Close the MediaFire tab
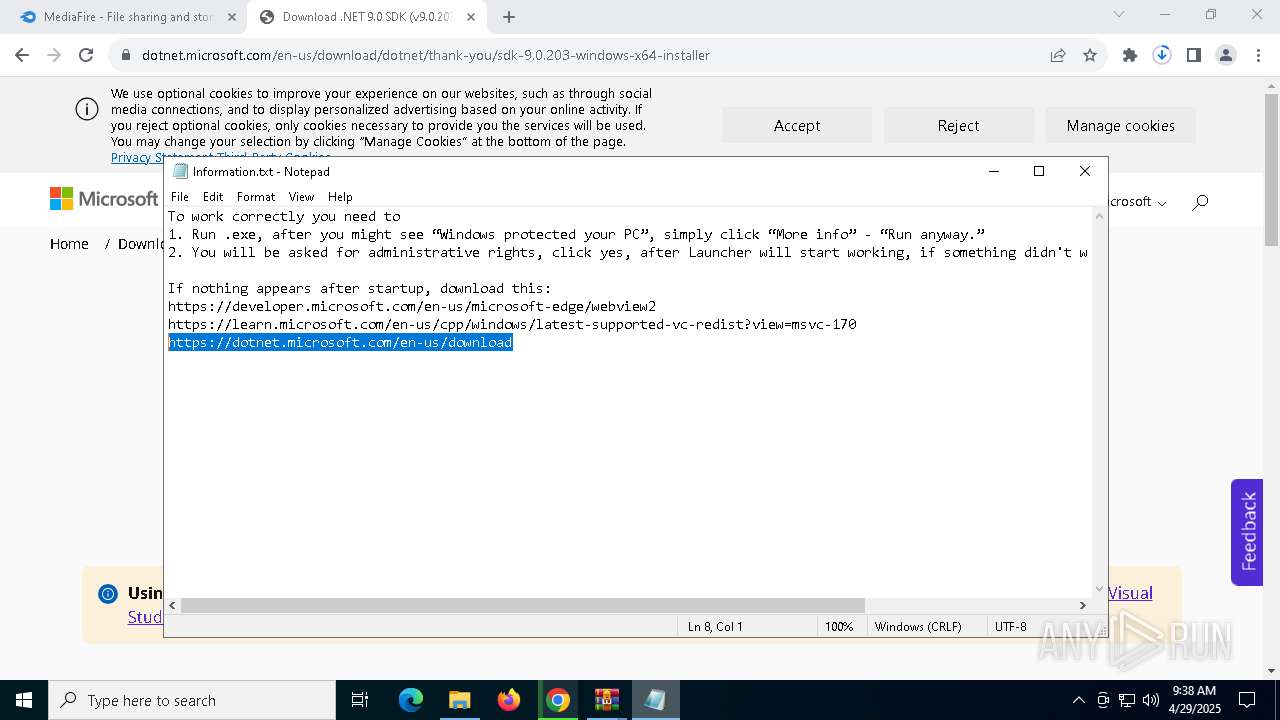 point(232,17)
